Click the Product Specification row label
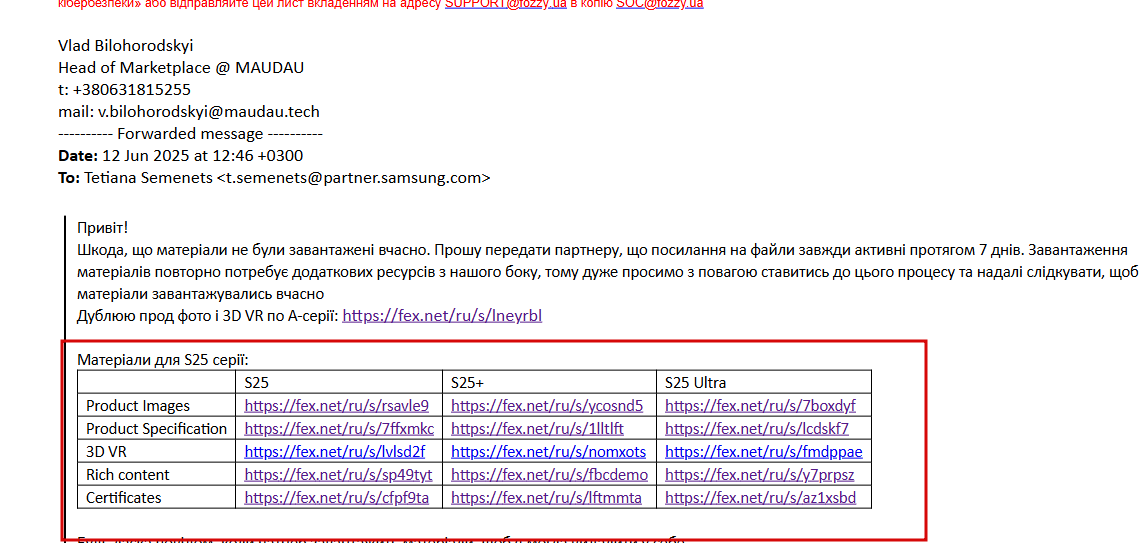 [157, 429]
